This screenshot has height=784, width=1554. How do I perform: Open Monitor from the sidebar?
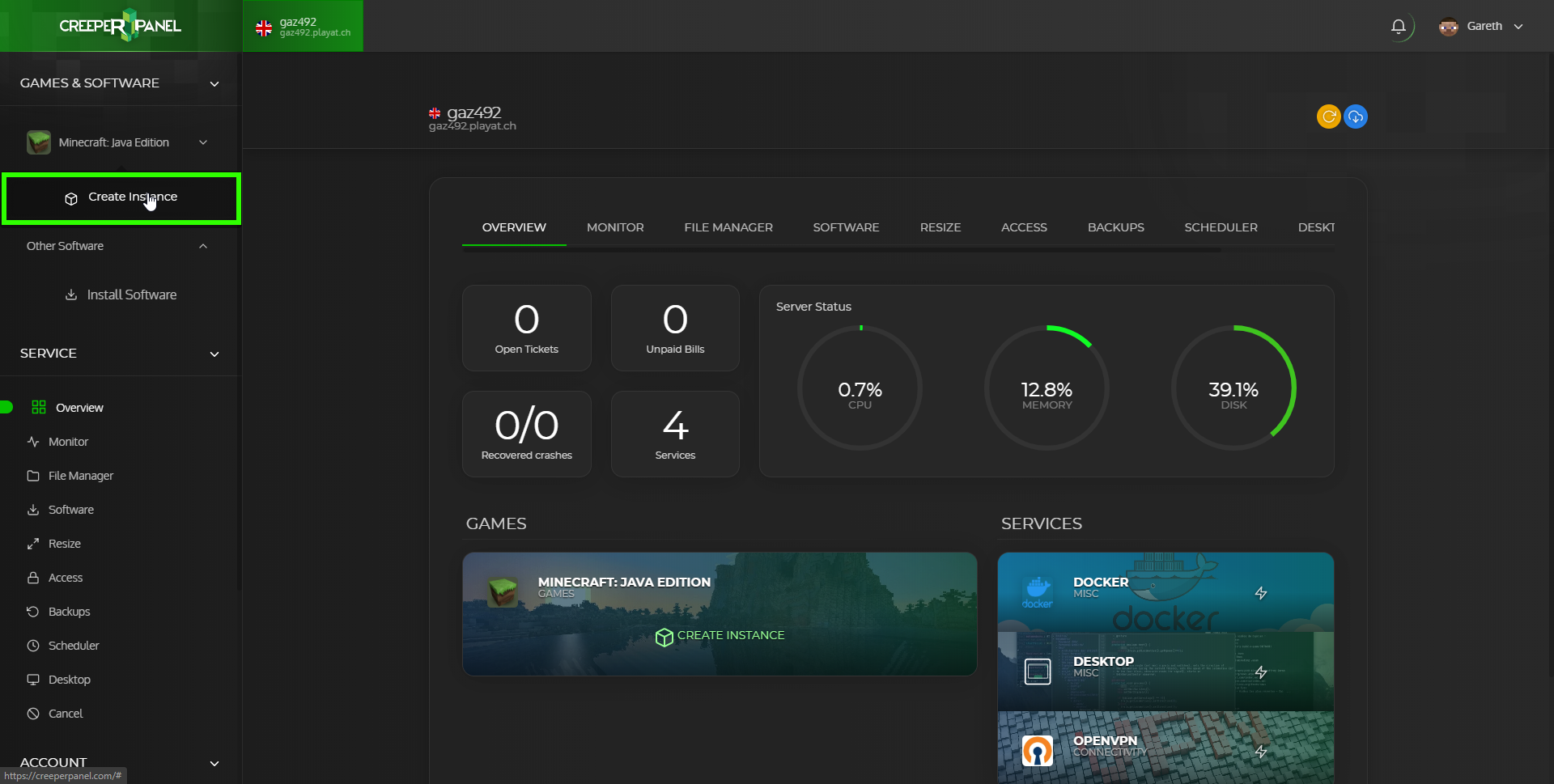tap(68, 442)
